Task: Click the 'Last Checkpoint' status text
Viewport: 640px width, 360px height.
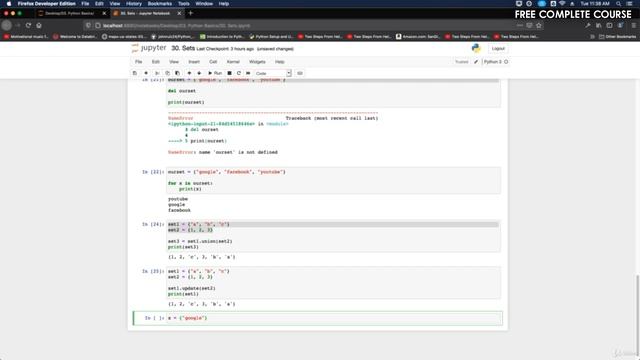Action: [225, 49]
